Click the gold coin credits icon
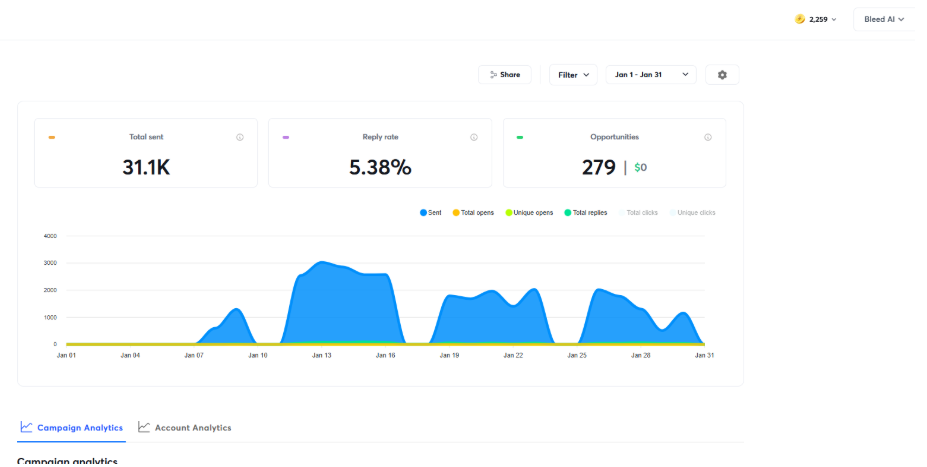Image resolution: width=927 pixels, height=467 pixels. tap(799, 19)
